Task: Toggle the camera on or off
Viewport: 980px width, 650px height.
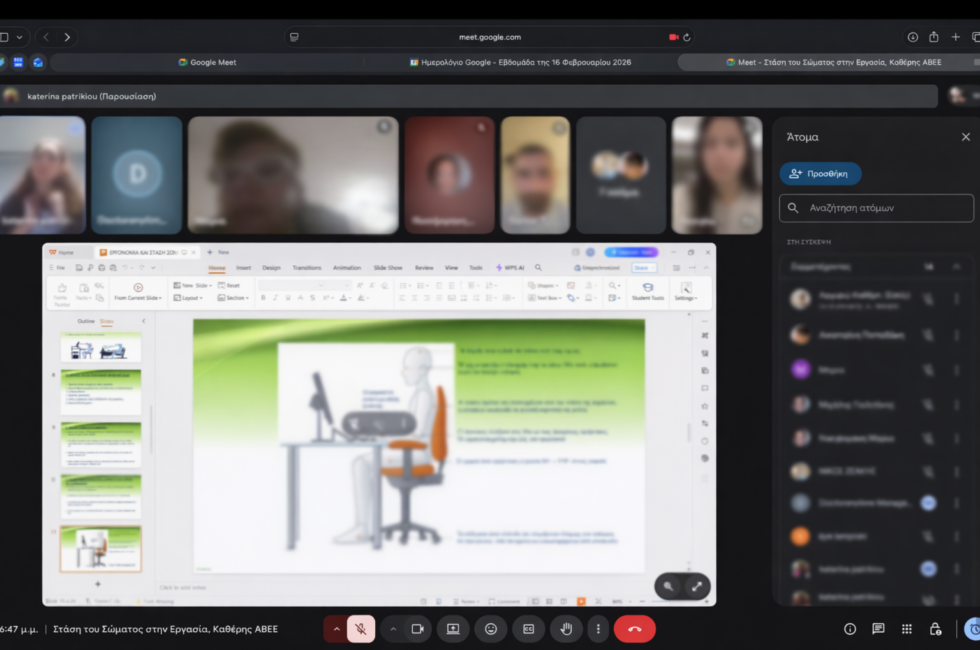Action: pos(418,629)
